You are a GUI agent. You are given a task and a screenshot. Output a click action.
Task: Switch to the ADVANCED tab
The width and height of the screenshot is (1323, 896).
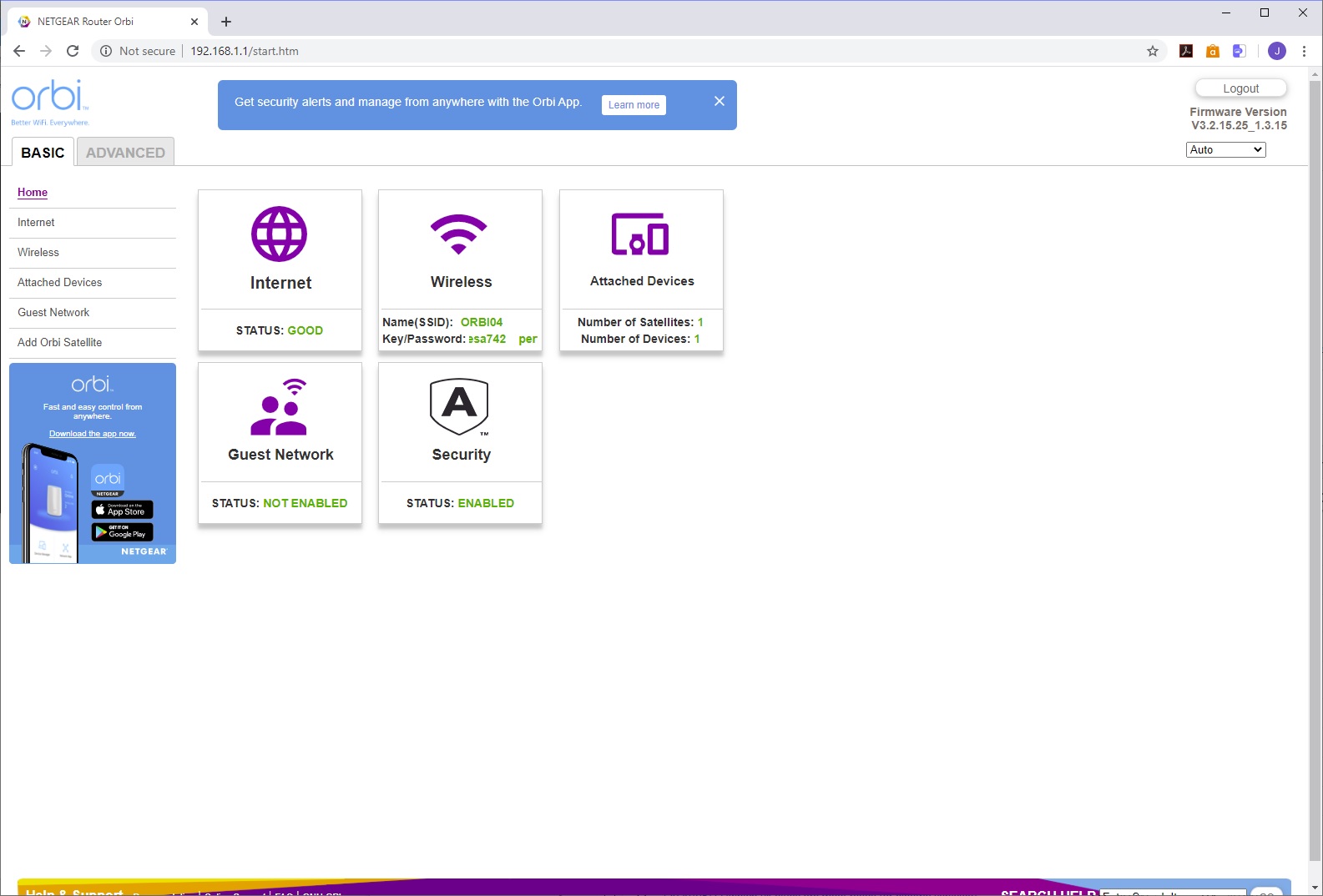pos(125,153)
